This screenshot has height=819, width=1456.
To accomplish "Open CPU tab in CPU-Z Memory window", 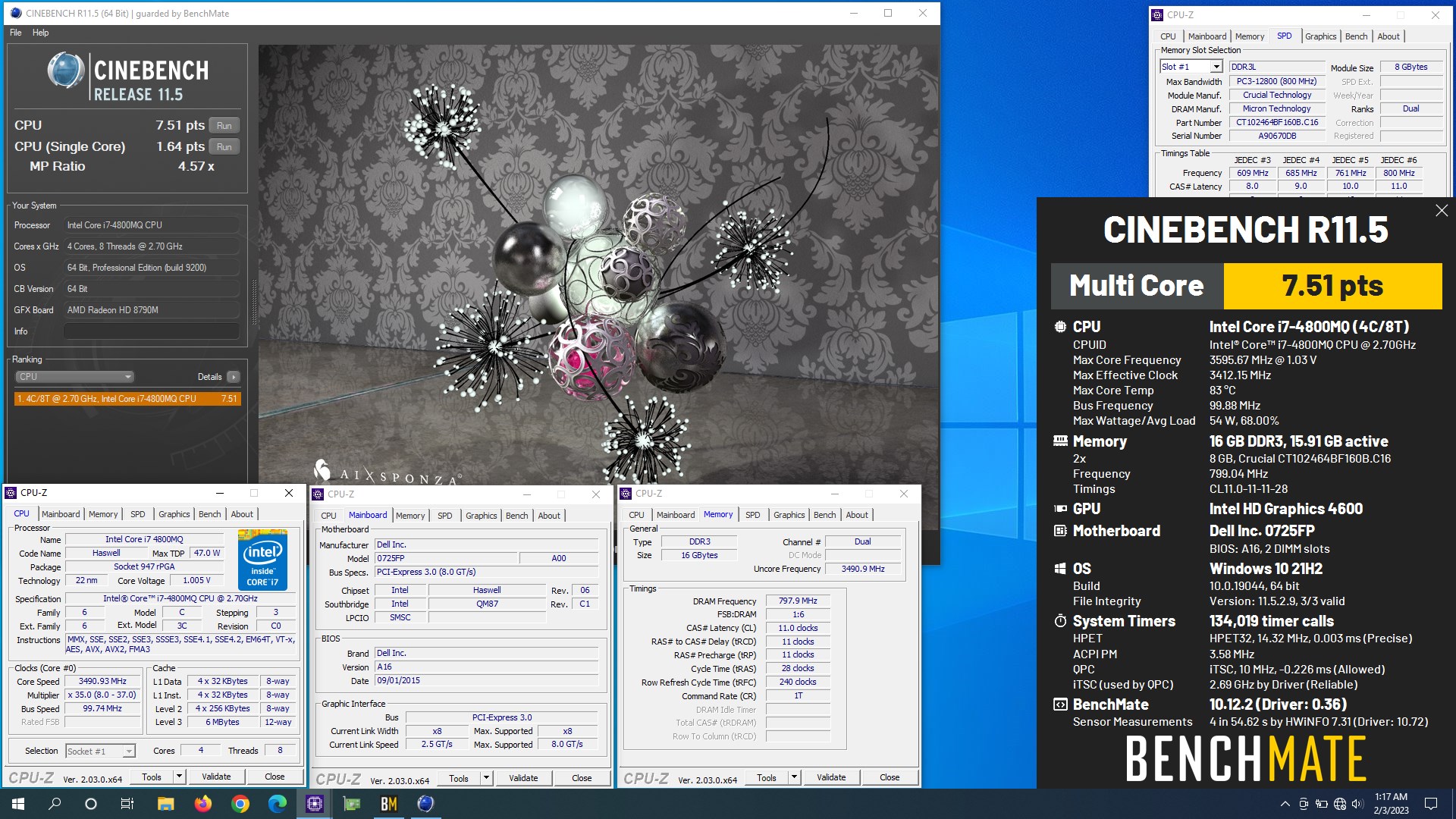I will point(636,515).
